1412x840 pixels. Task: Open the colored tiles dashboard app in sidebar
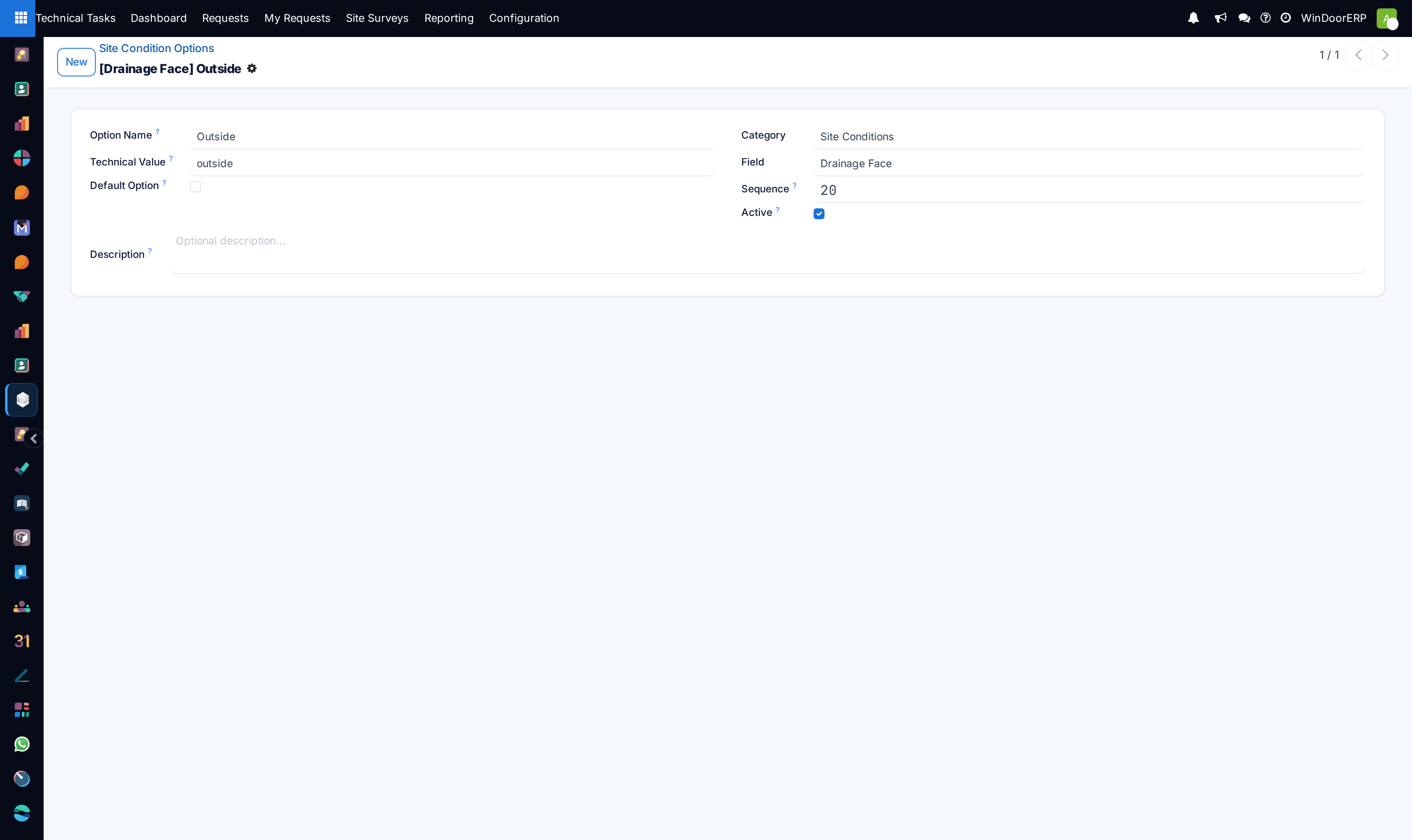pyautogui.click(x=21, y=710)
